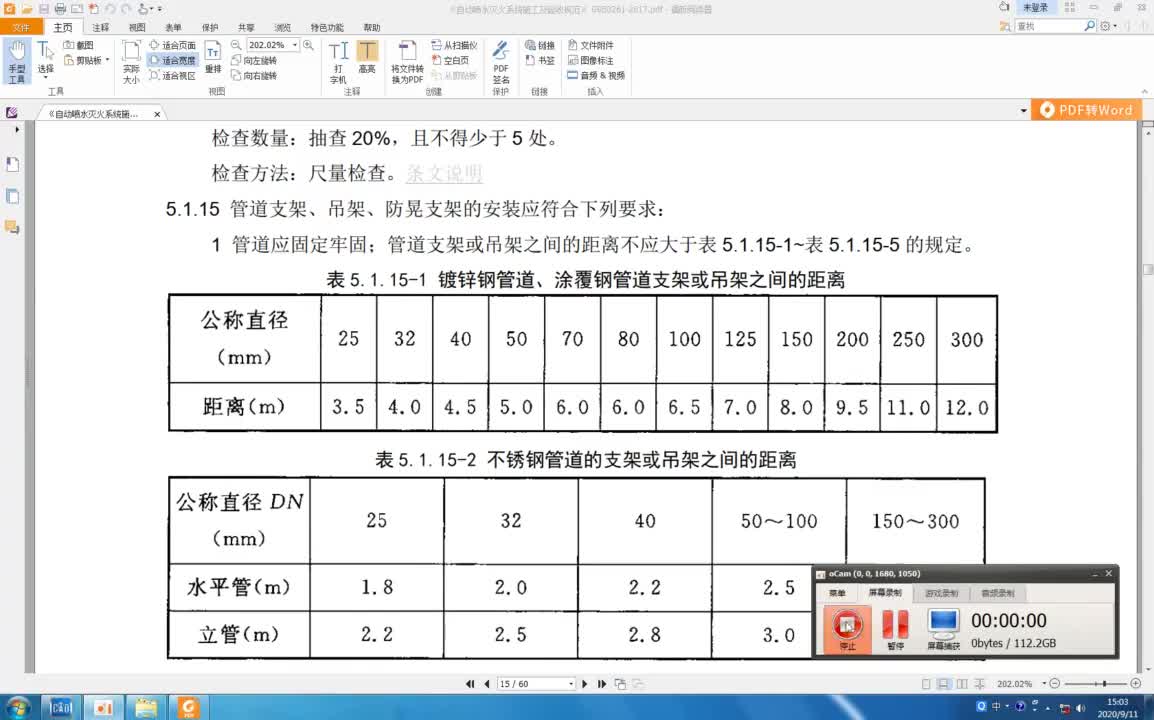Screen dimensions: 1154x720
Task: Open the pages panel in left sidebar
Action: [x=13, y=197]
